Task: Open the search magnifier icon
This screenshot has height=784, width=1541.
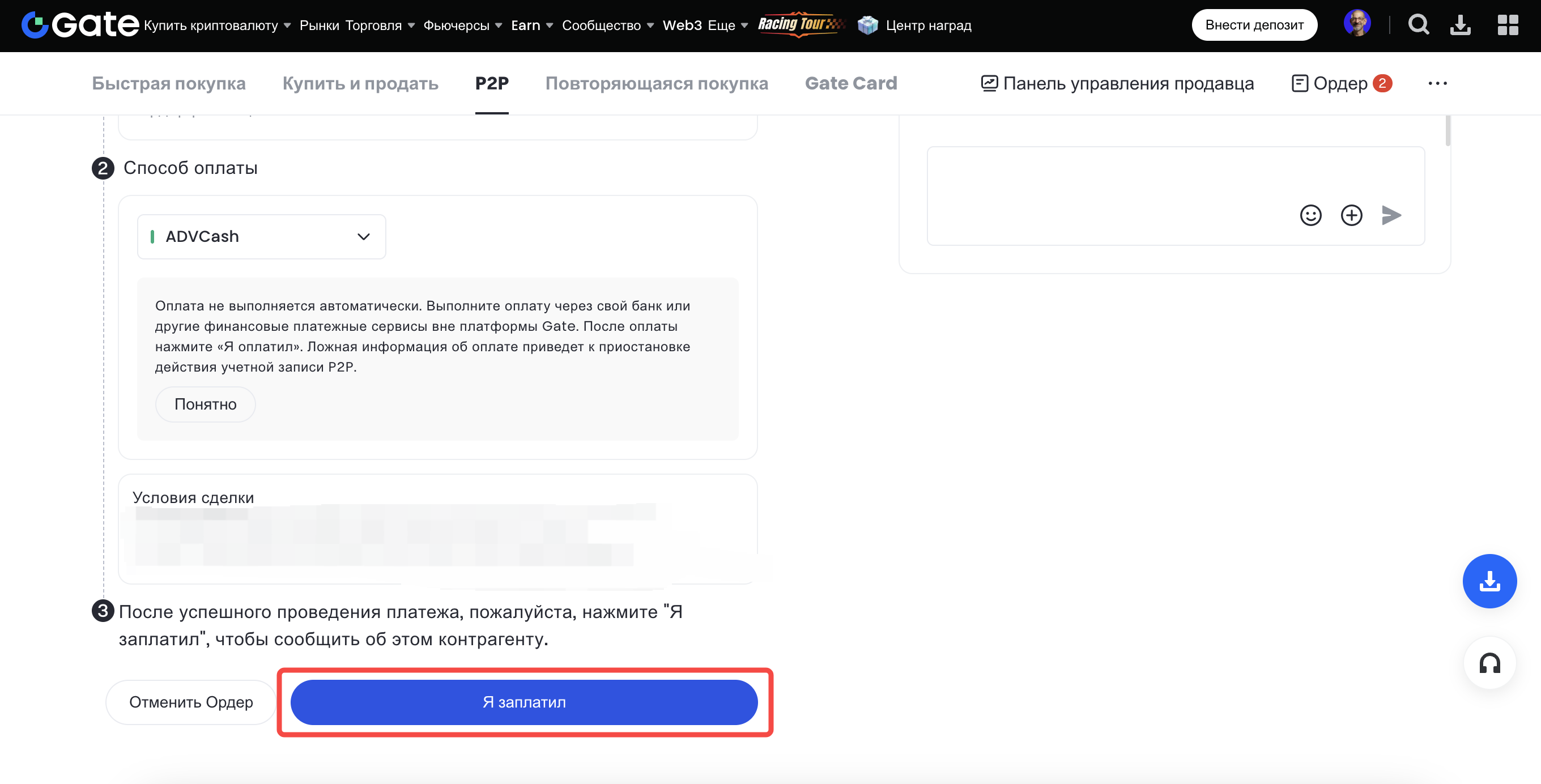Action: 1417,25
